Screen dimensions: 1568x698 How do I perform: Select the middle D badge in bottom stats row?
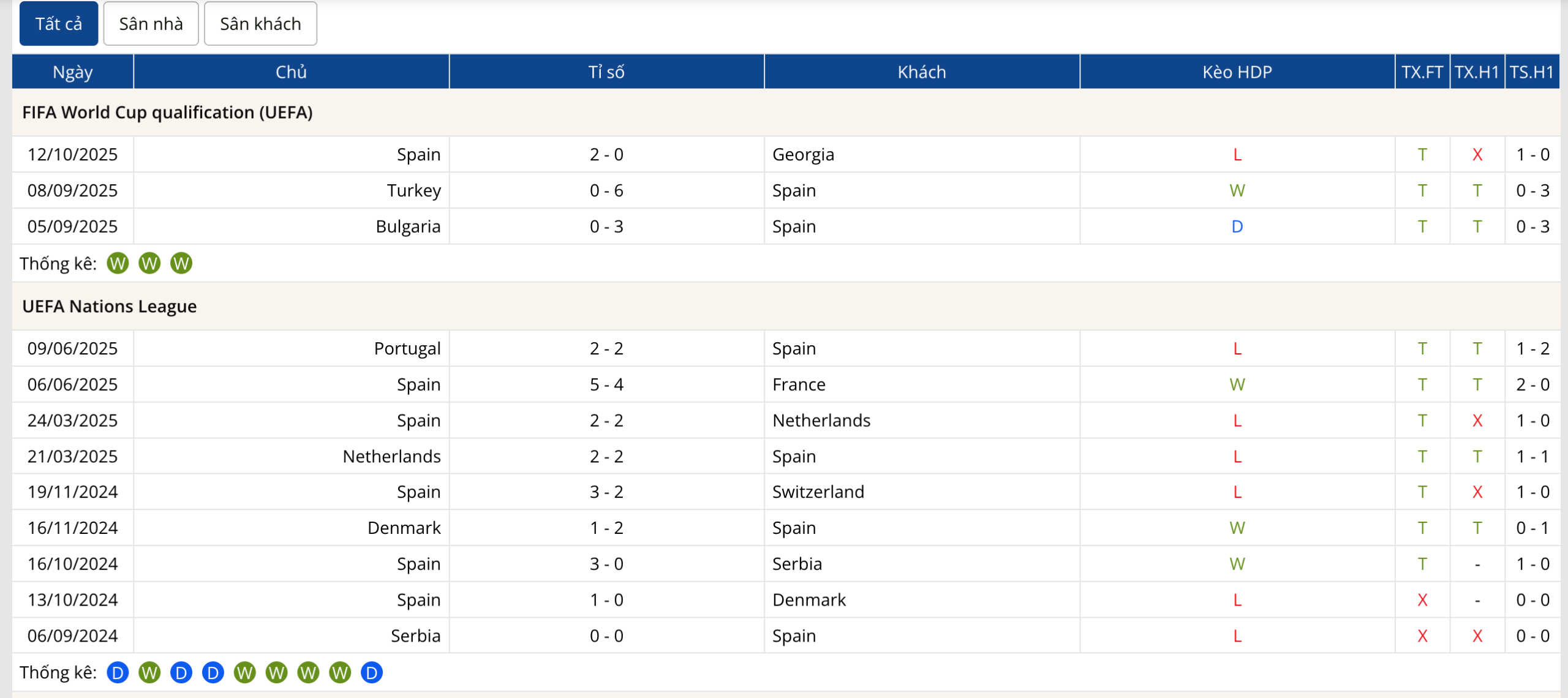(213, 672)
